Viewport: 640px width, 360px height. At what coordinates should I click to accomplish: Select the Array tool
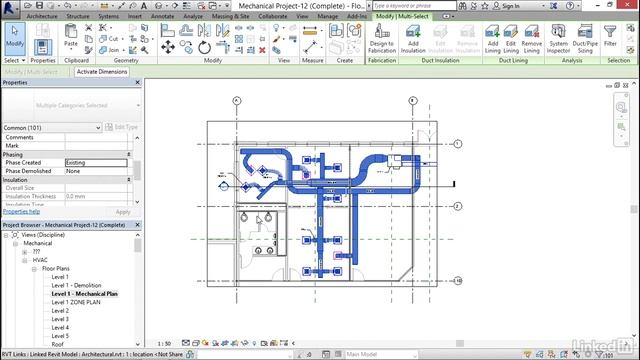239,39
